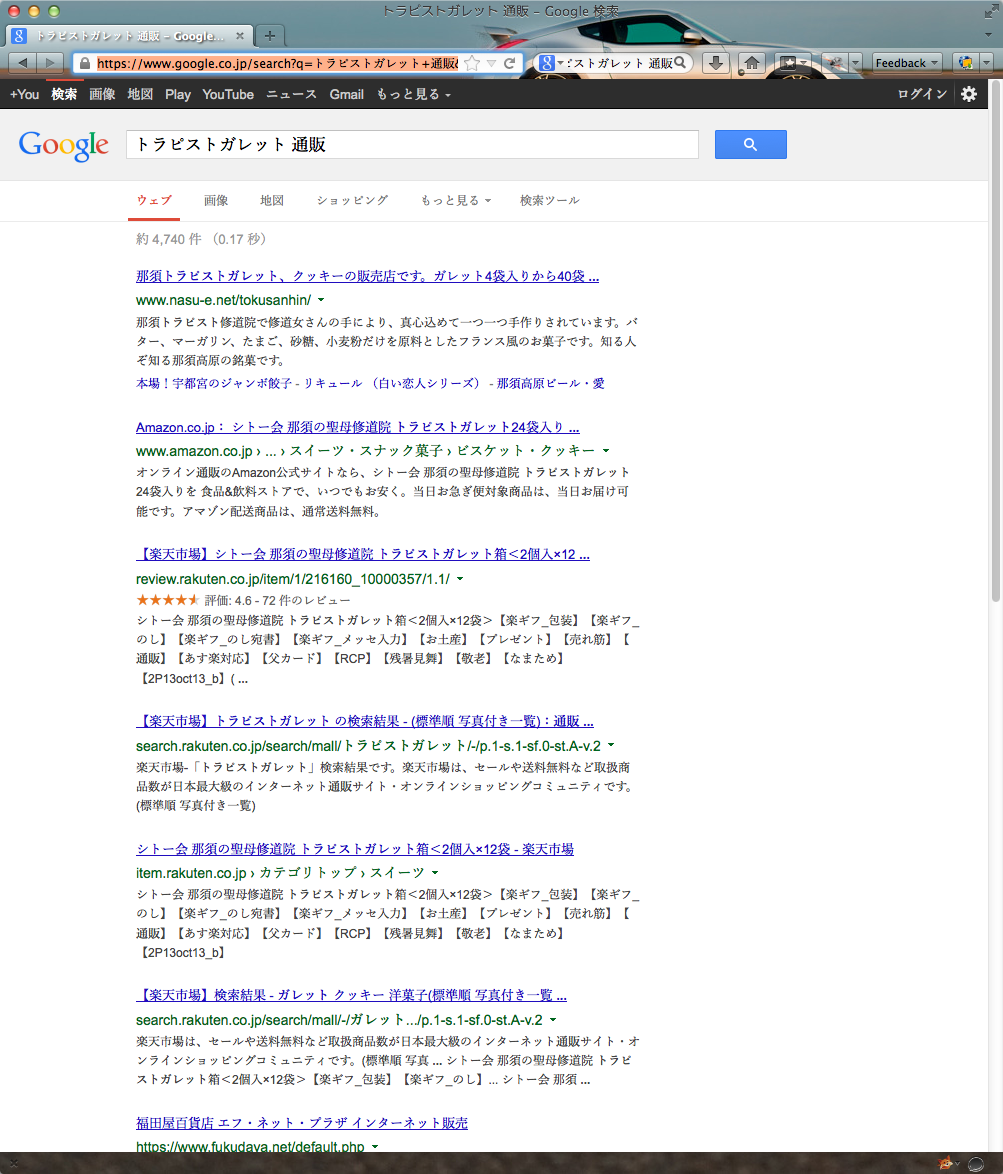
Task: Open the settings gear on the black bar
Action: 969,94
